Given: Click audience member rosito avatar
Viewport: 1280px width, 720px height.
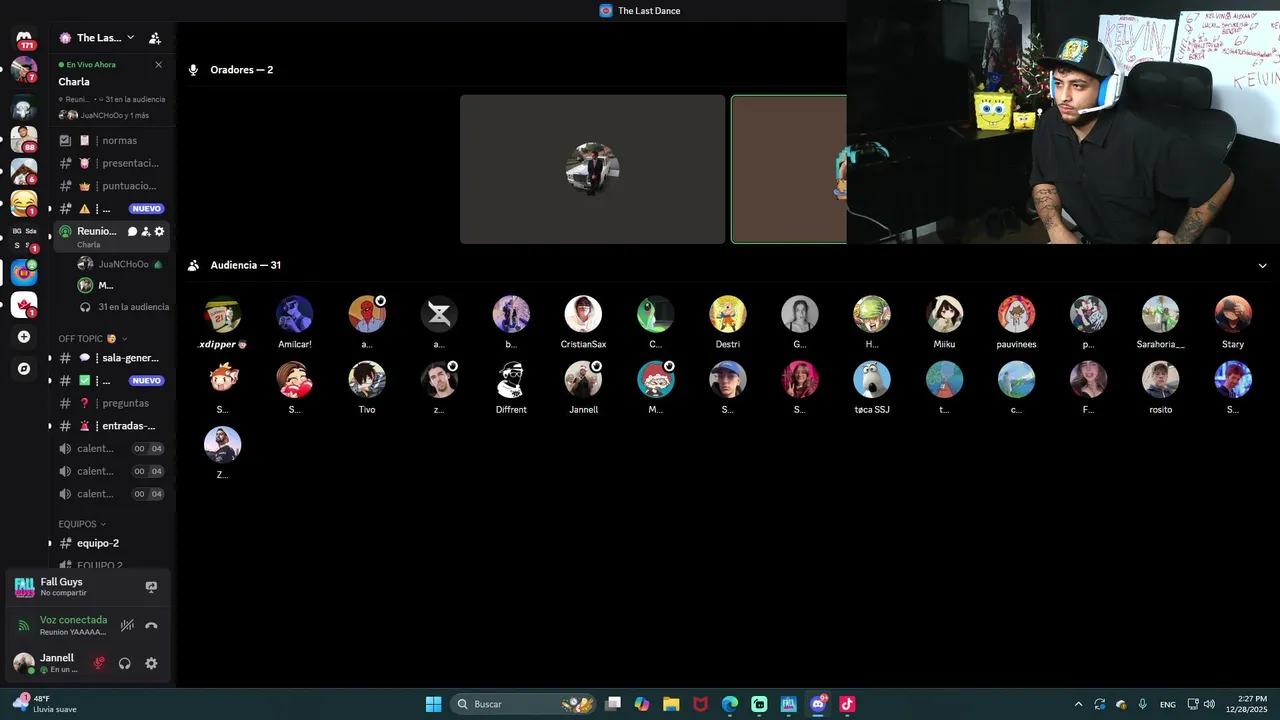Looking at the screenshot, I should pos(1160,380).
